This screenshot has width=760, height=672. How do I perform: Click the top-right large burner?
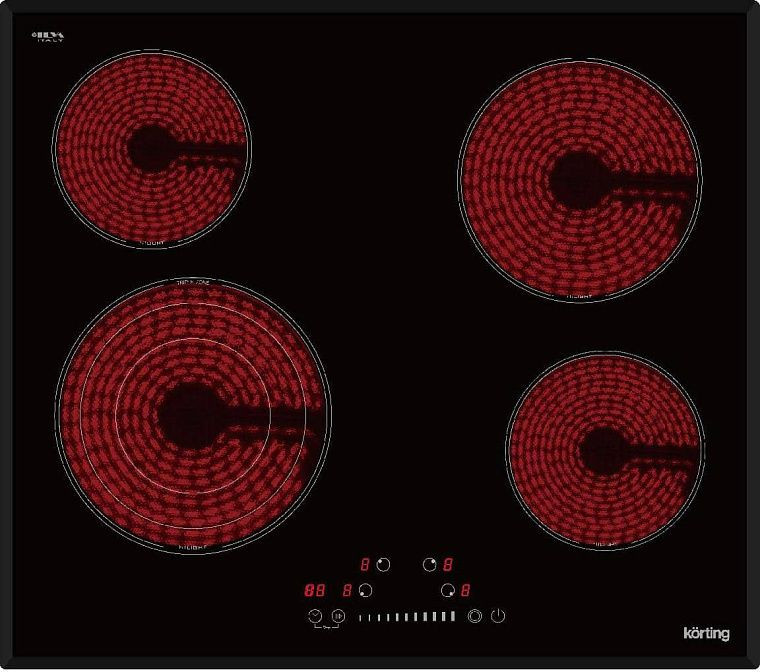click(580, 180)
